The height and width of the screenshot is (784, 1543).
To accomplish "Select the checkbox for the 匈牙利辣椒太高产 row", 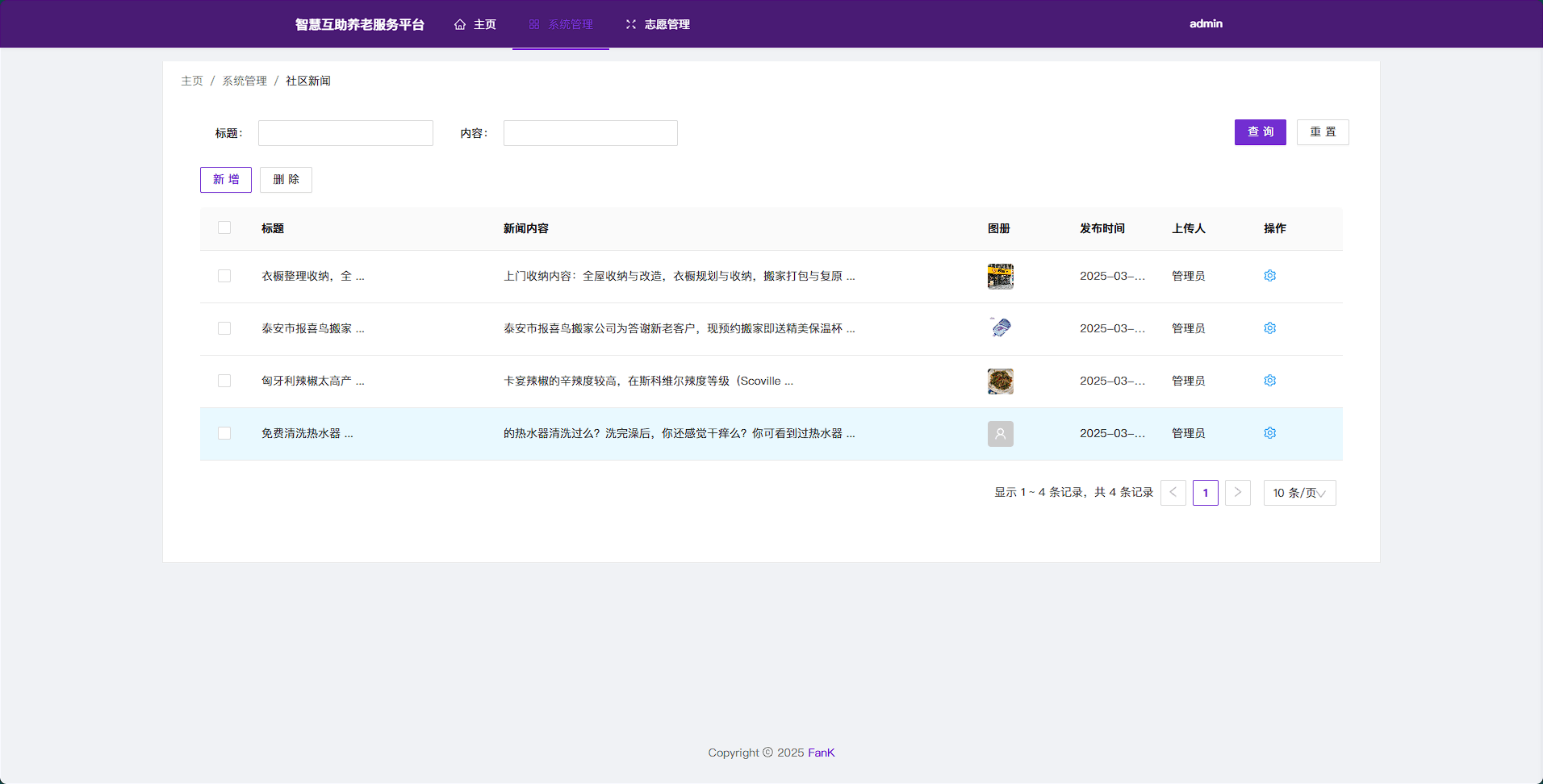I will pyautogui.click(x=224, y=381).
